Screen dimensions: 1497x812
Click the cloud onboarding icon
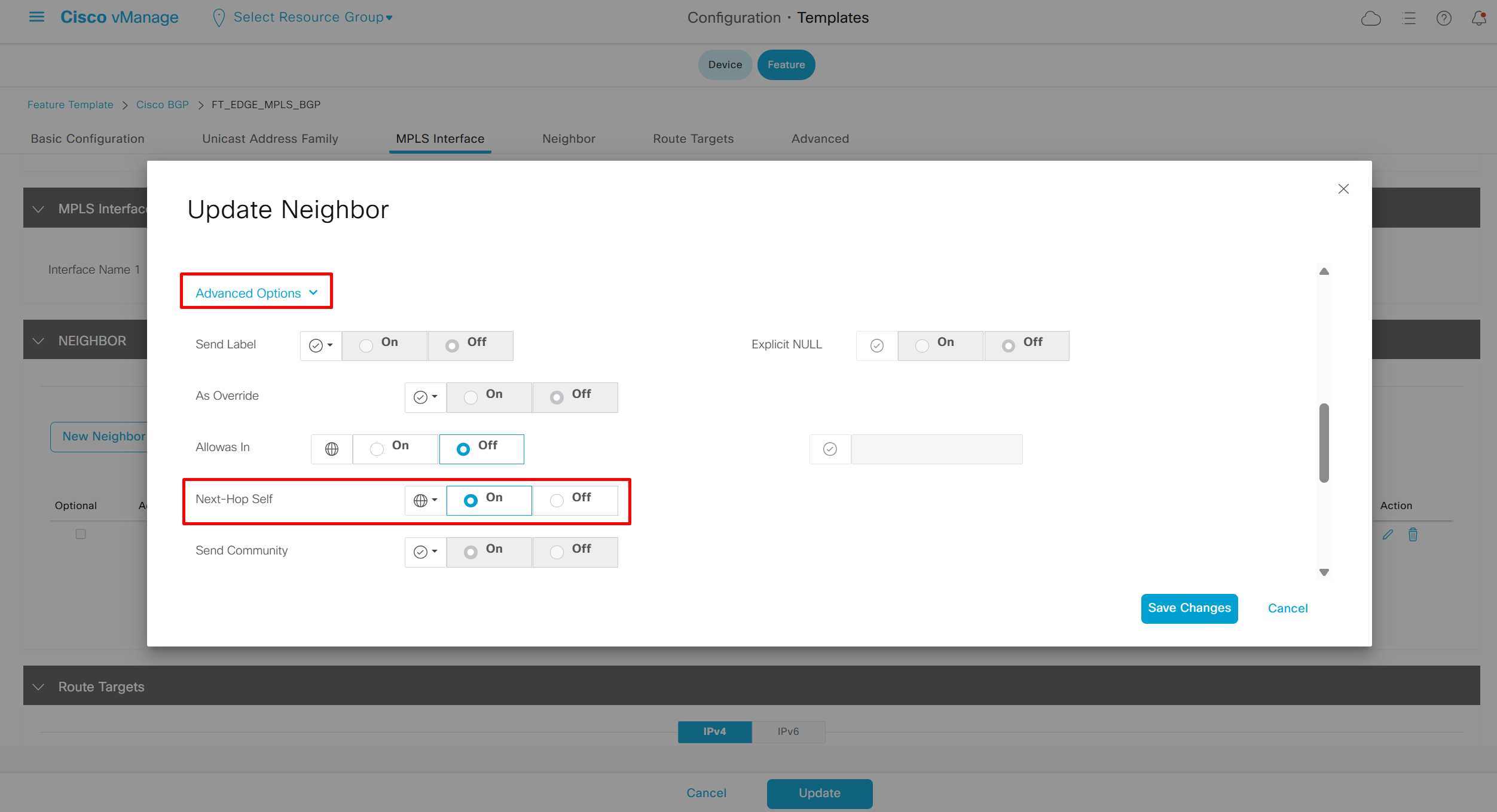point(1370,19)
